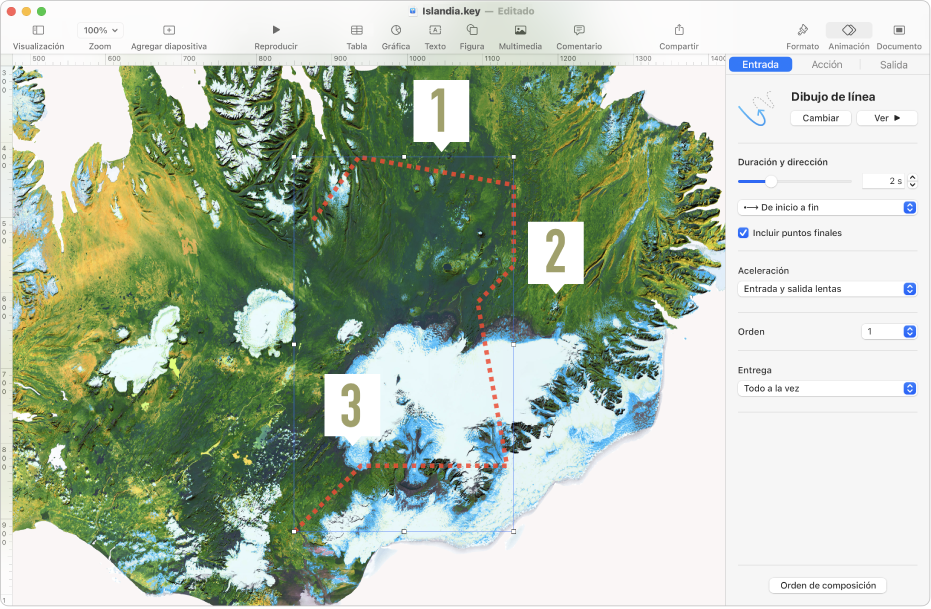Open the Formato inspector panel
The height and width of the screenshot is (609, 931).
click(x=802, y=31)
